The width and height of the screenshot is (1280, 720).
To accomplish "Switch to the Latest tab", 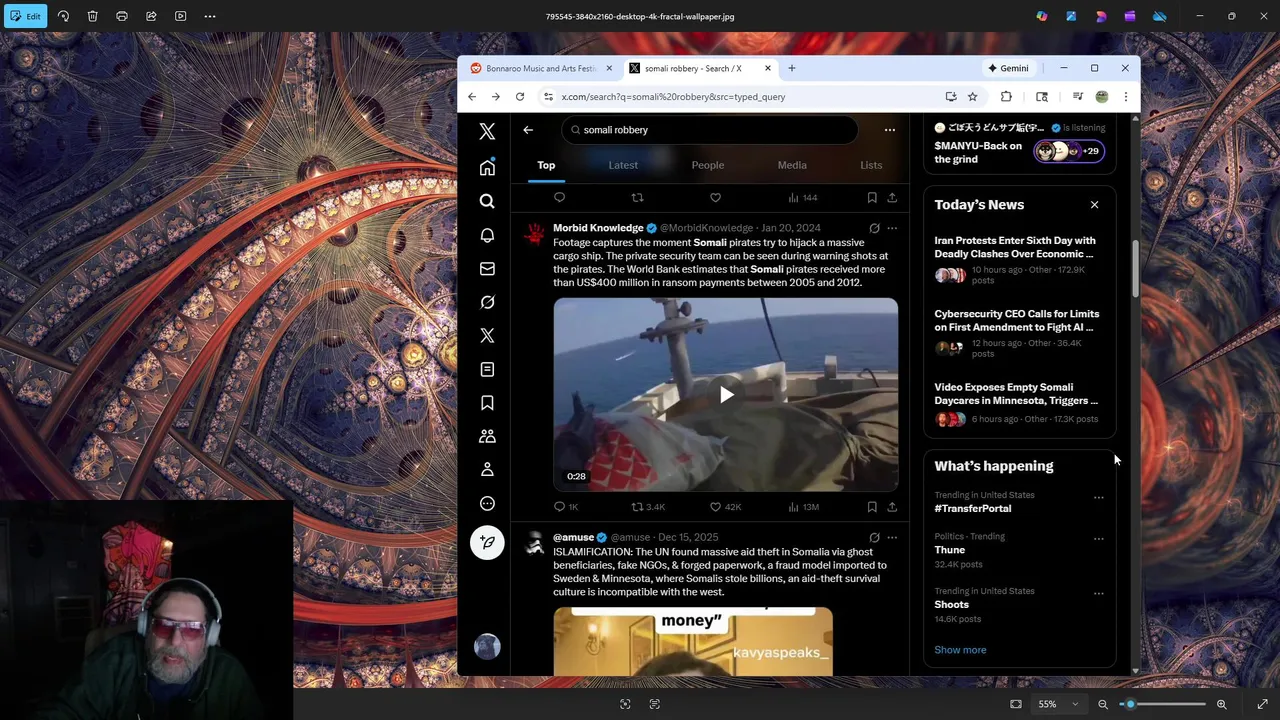I will 623,165.
